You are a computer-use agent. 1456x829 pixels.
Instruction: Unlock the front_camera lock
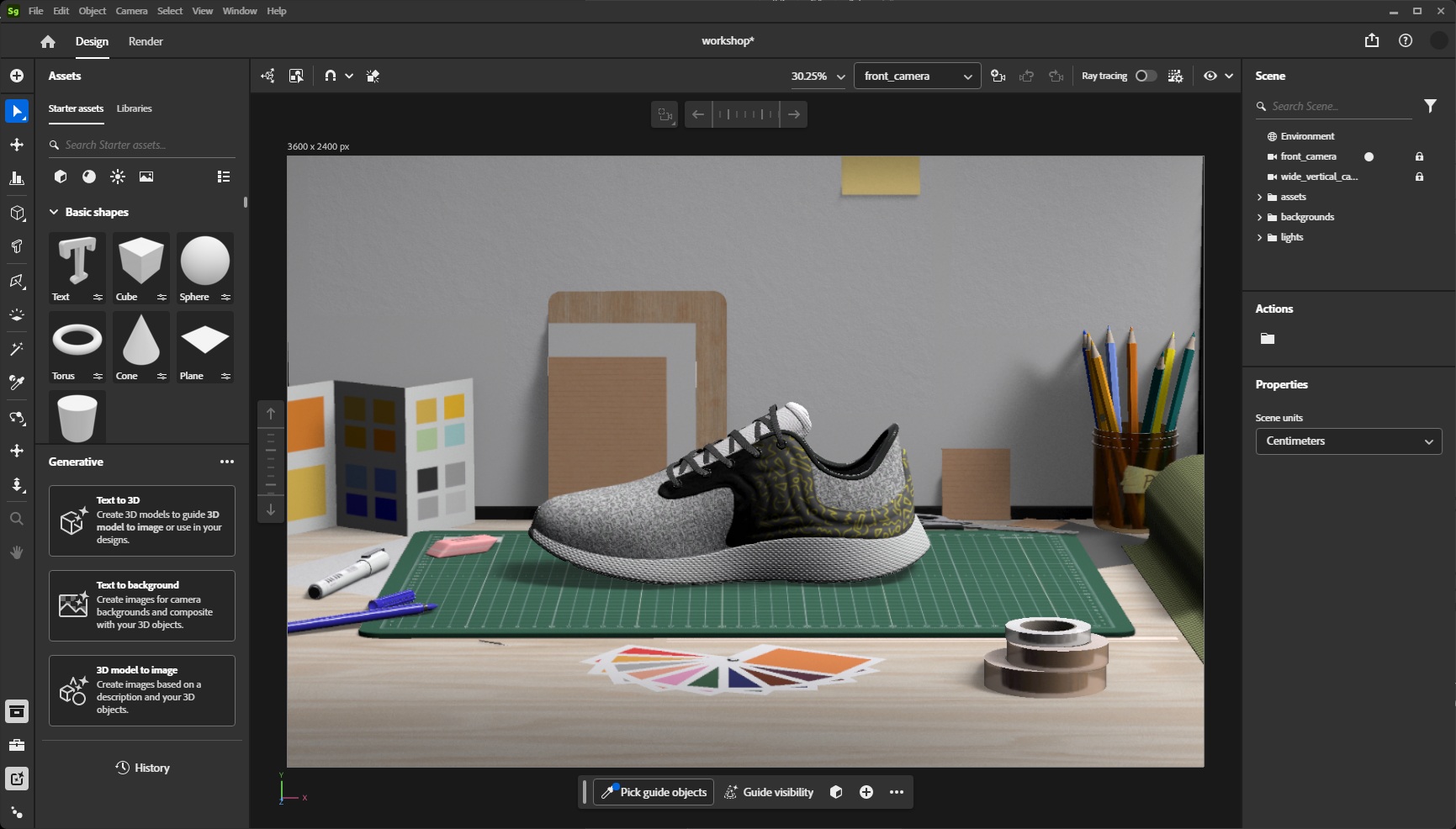tap(1419, 156)
